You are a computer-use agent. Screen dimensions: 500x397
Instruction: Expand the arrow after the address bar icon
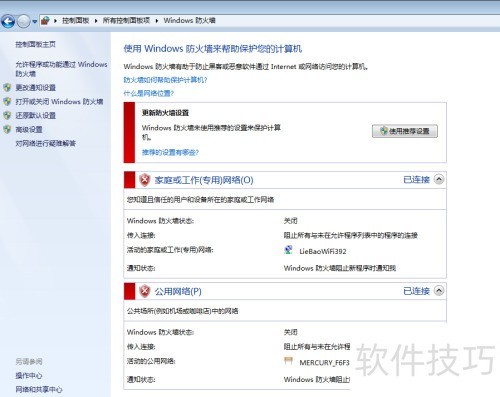55,21
